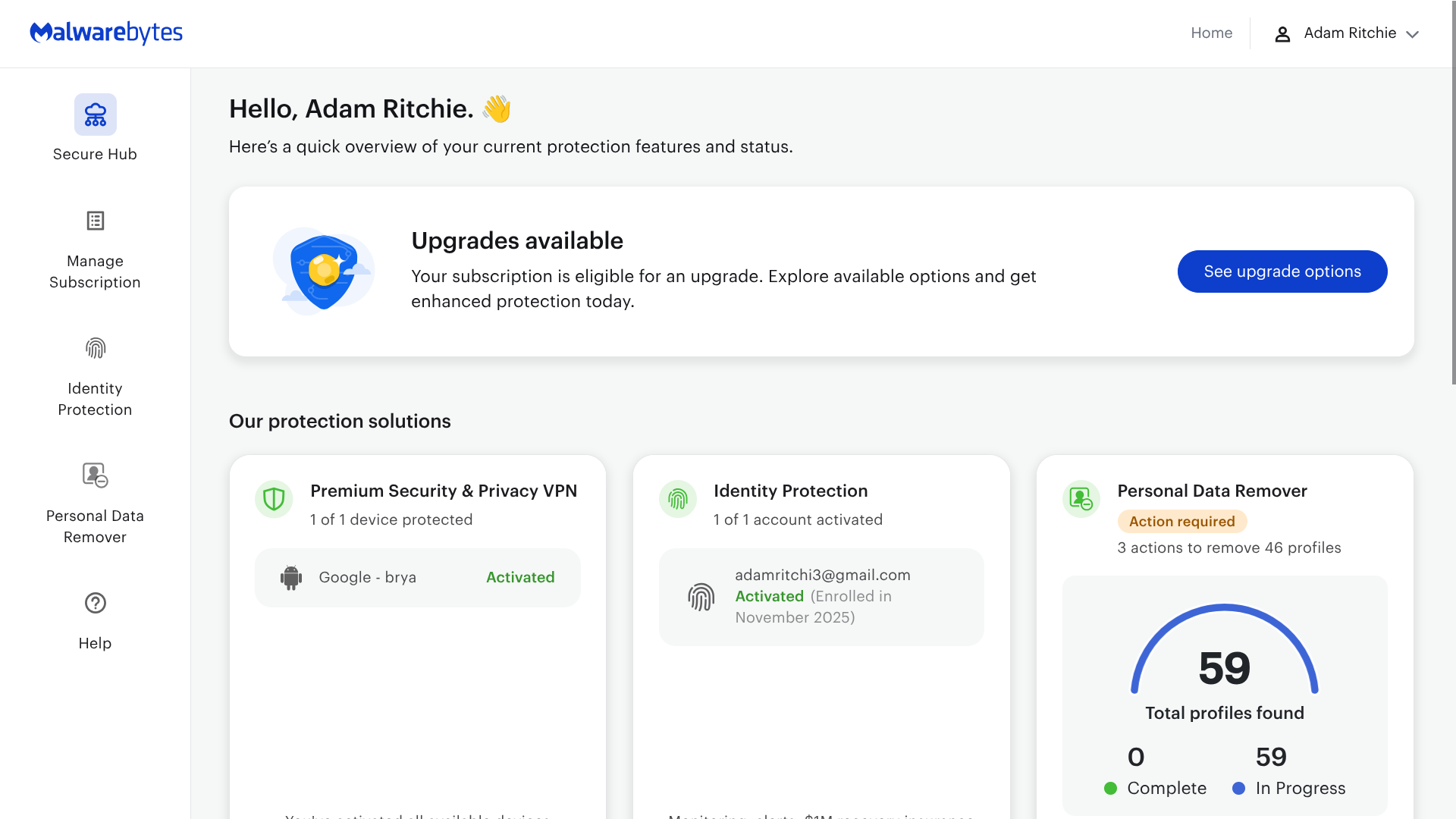Click the green shield icon on Premium Security card

tap(274, 499)
